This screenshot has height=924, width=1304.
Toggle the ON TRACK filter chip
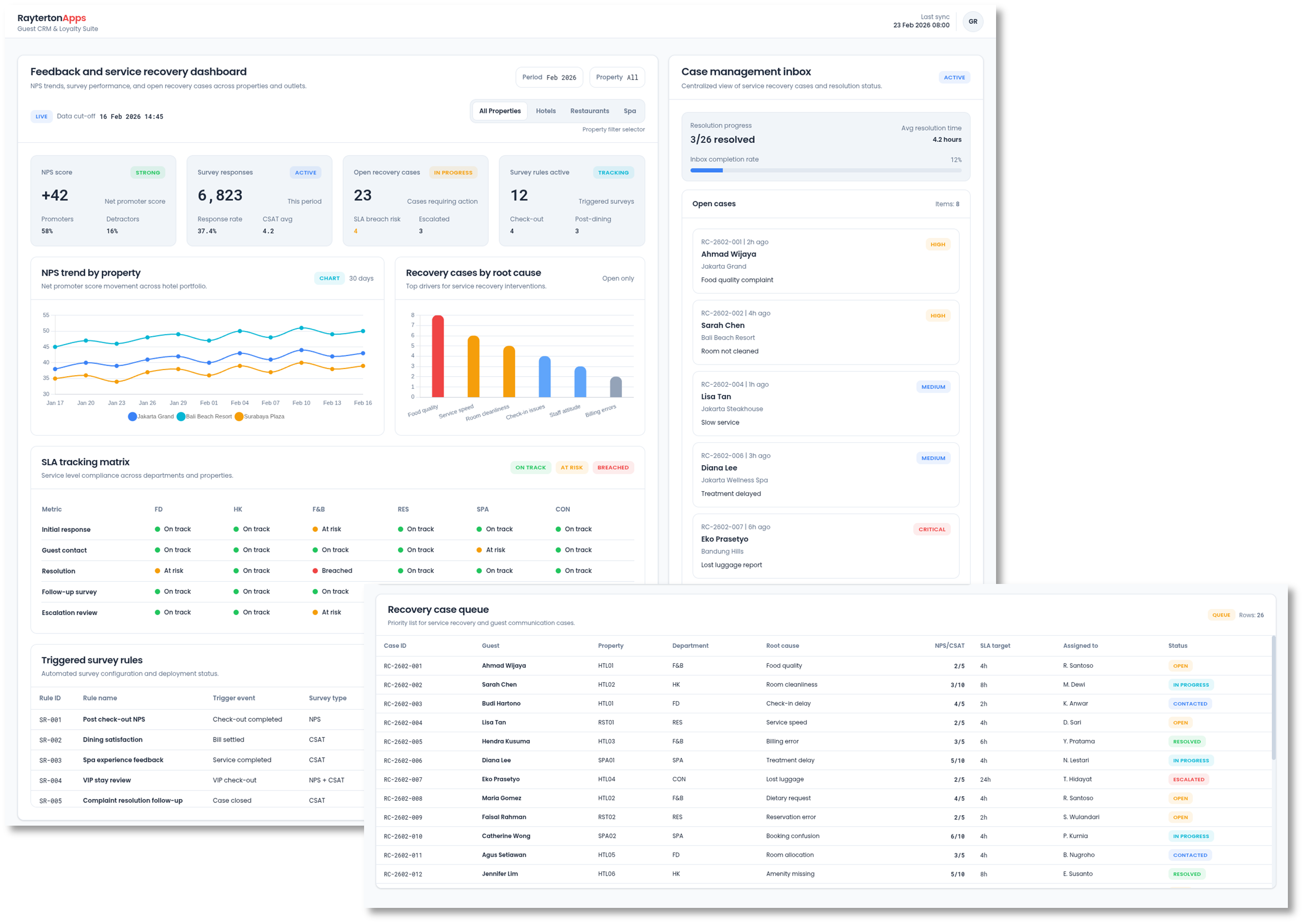530,467
